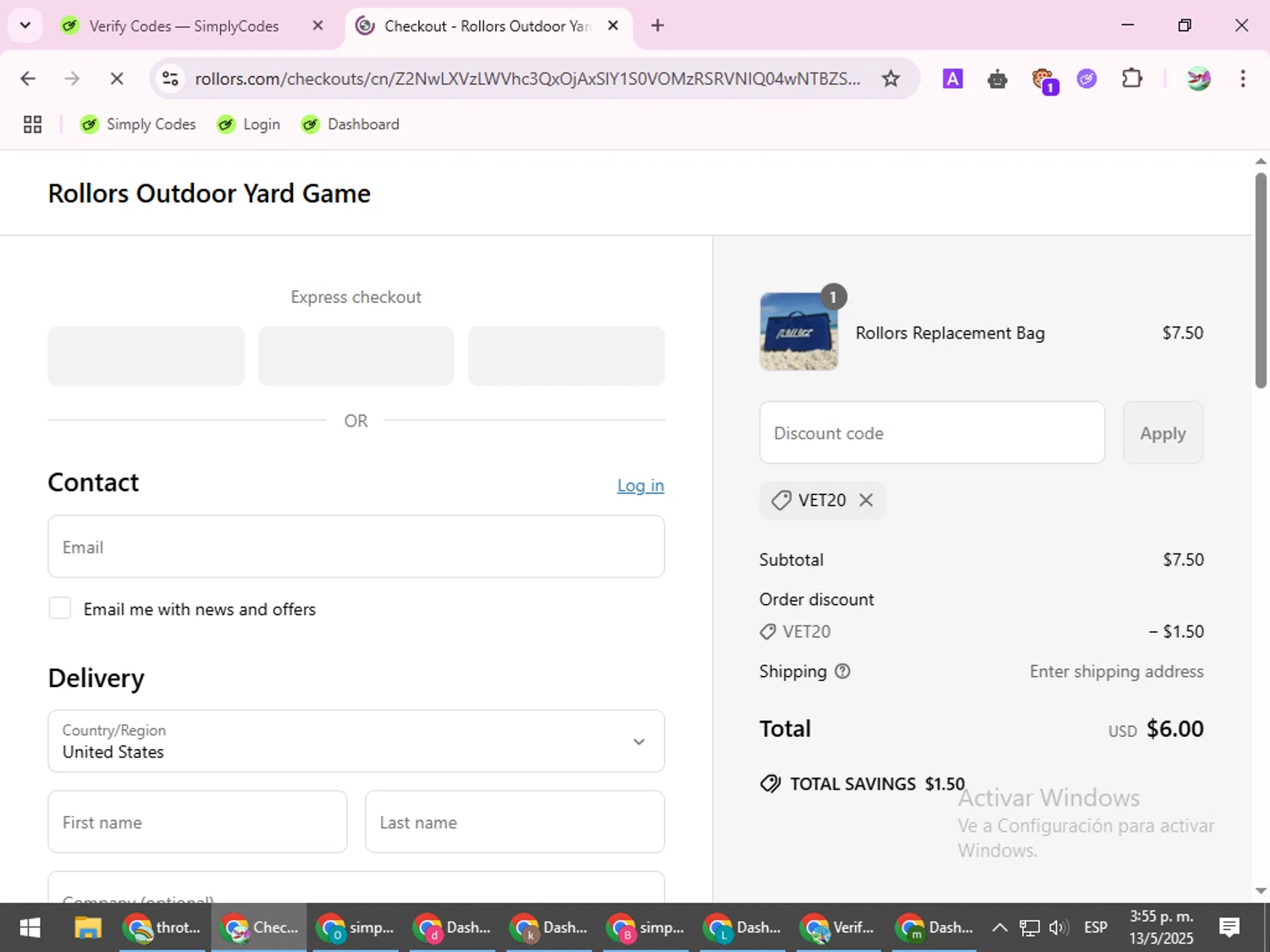Click the third express checkout button
The height and width of the screenshot is (952, 1270).
click(x=566, y=356)
